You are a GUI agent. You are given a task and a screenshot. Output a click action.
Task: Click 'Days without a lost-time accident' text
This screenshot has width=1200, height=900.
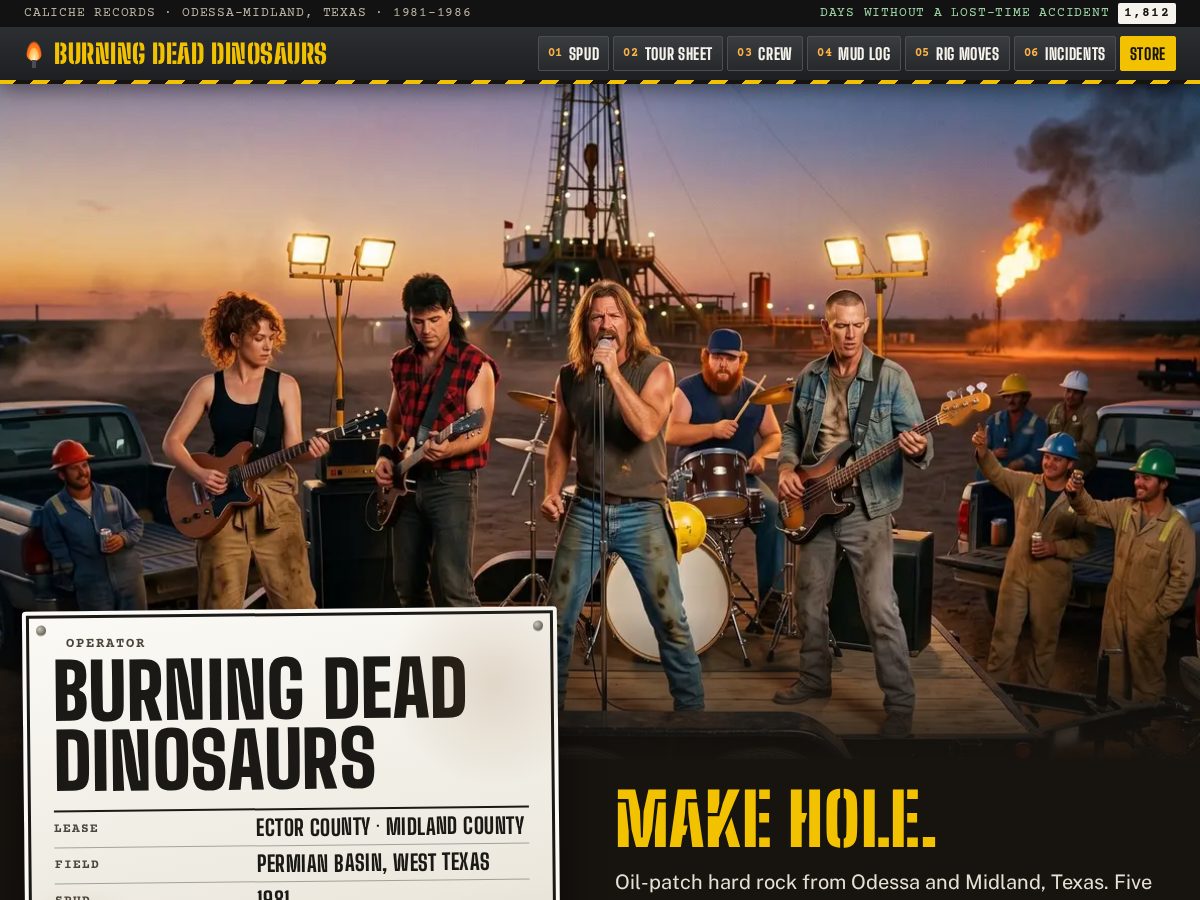pyautogui.click(x=964, y=13)
